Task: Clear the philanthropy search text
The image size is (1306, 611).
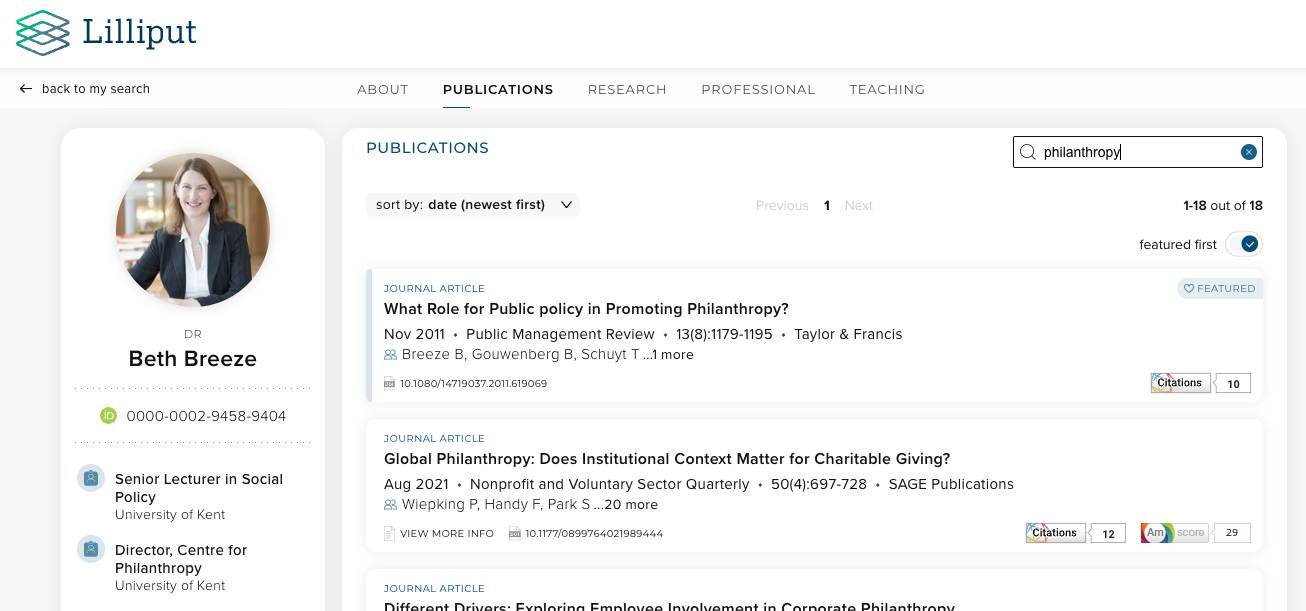Action: pos(1248,152)
